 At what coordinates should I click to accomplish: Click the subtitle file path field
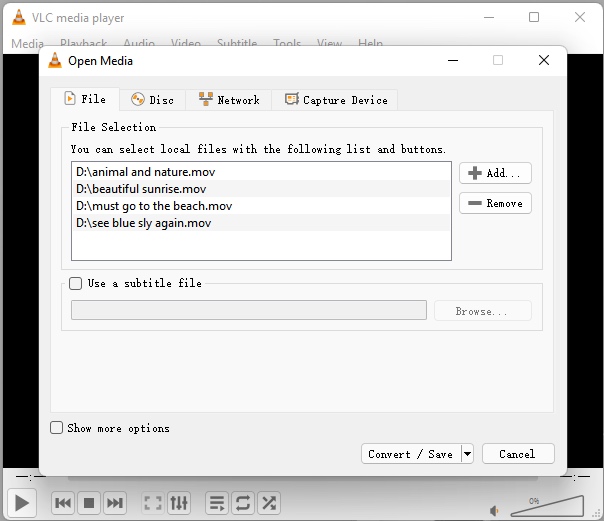pos(249,310)
